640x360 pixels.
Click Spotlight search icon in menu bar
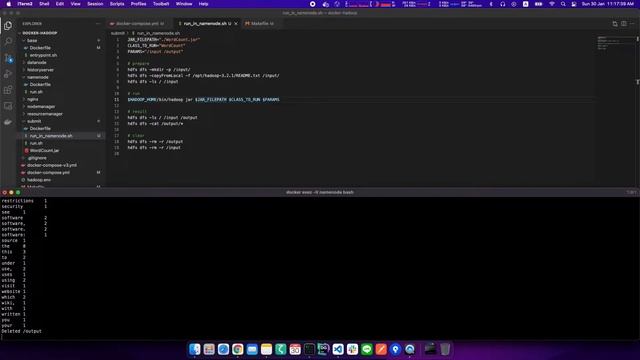tap(563, 4)
